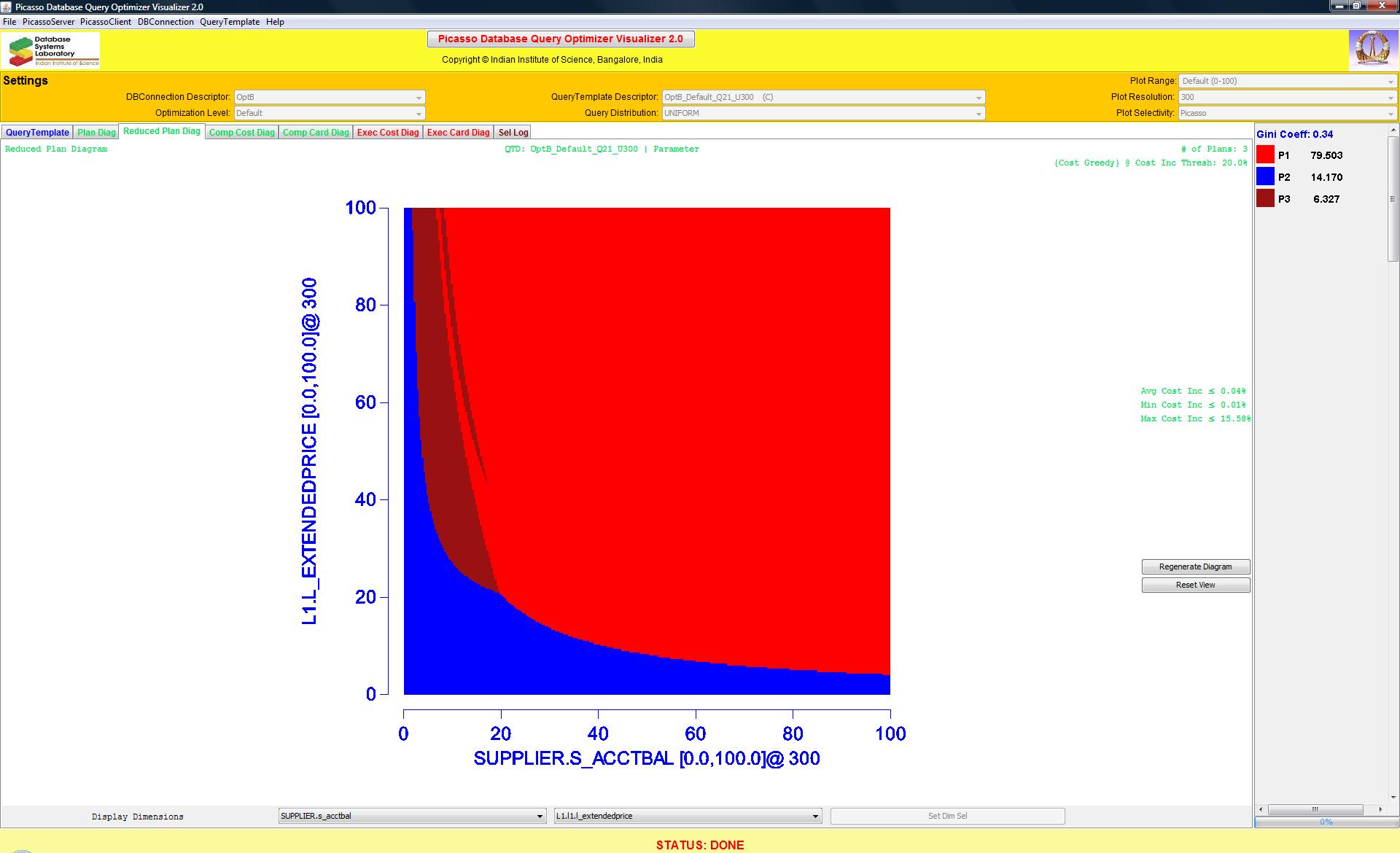Click the dark red P3 plan swatch

(x=1265, y=198)
